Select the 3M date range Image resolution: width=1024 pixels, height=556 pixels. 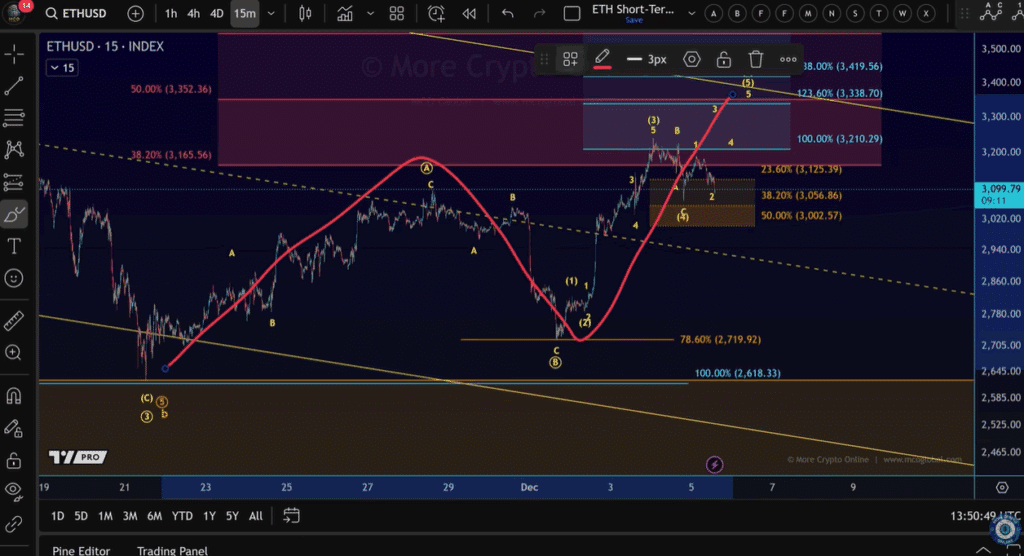point(130,516)
